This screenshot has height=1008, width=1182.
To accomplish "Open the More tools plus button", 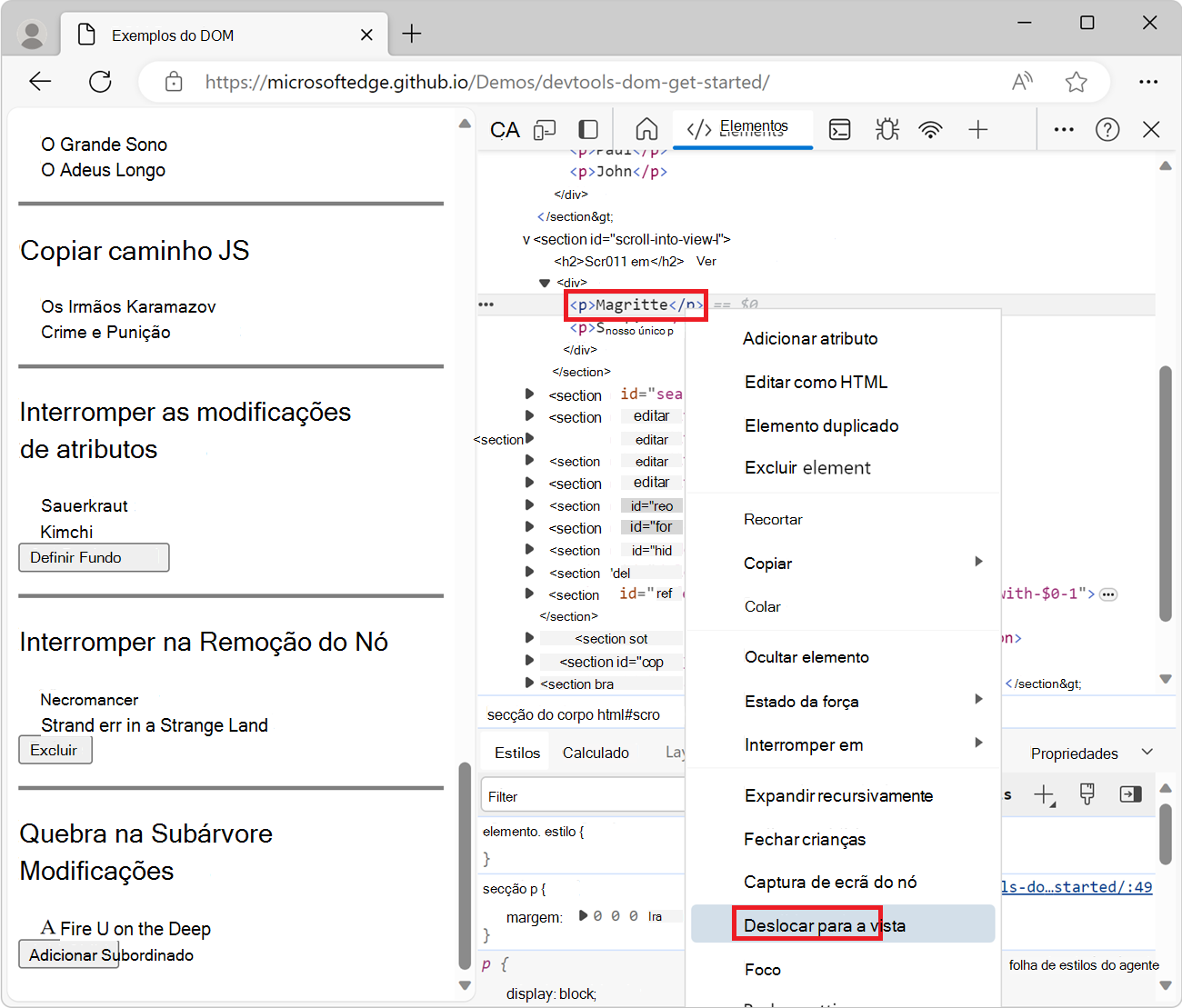I will tap(978, 130).
